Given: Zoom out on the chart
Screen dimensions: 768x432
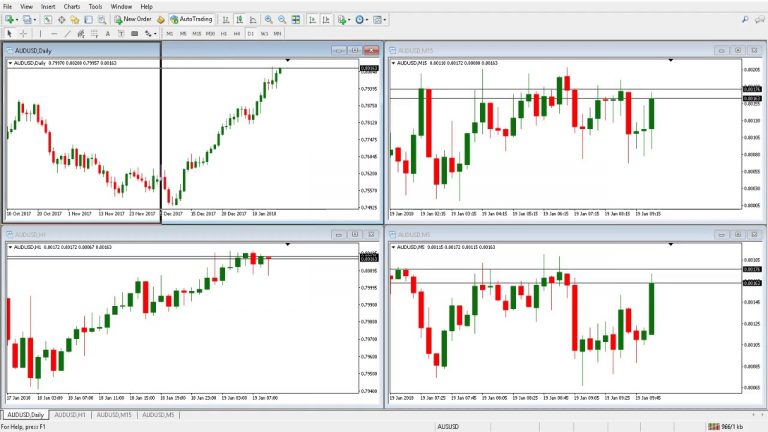Looking at the screenshot, I should click(283, 19).
